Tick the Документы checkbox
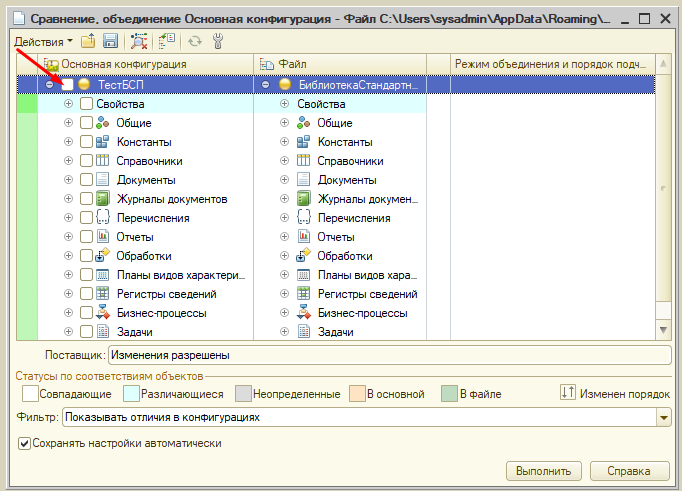682x491 pixels. pos(87,180)
